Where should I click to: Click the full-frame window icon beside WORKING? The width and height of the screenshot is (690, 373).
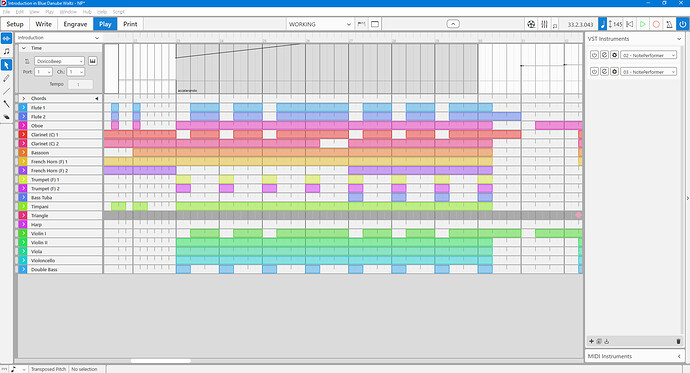click(375, 24)
